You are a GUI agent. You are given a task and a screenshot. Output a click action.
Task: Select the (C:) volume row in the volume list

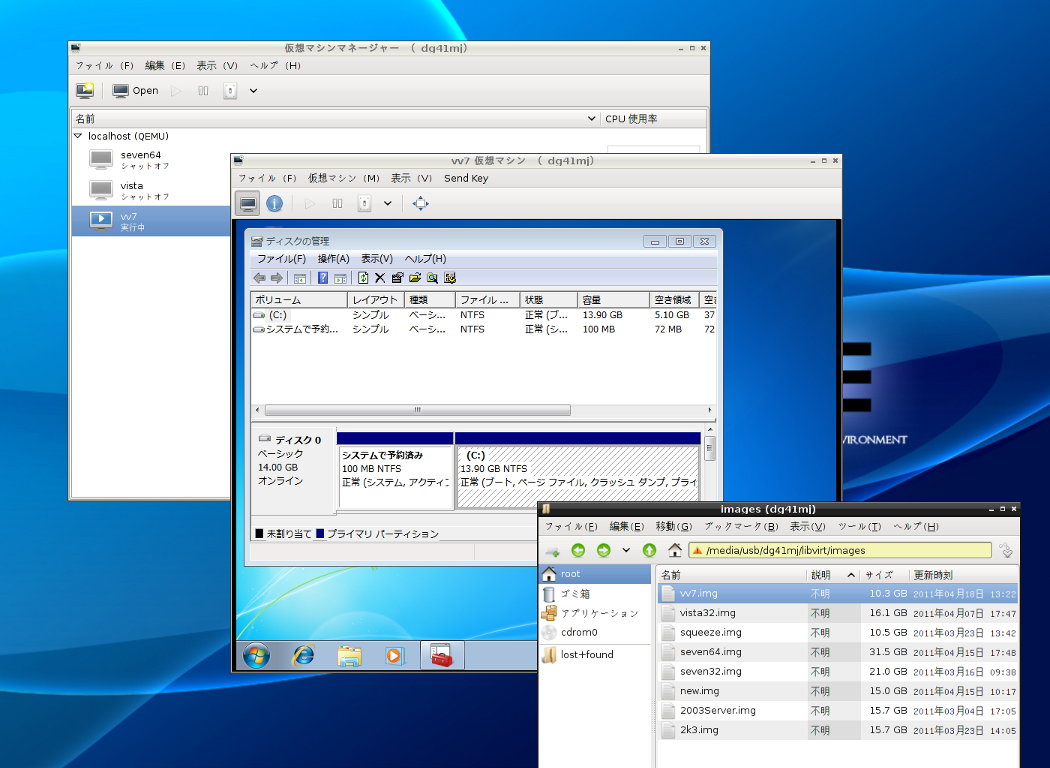(483, 315)
